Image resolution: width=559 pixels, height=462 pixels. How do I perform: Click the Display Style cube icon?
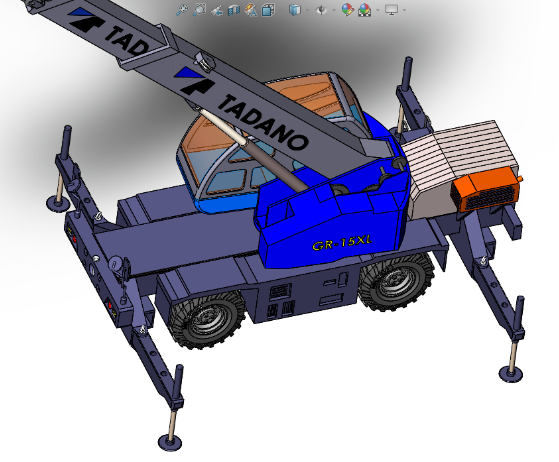point(294,10)
